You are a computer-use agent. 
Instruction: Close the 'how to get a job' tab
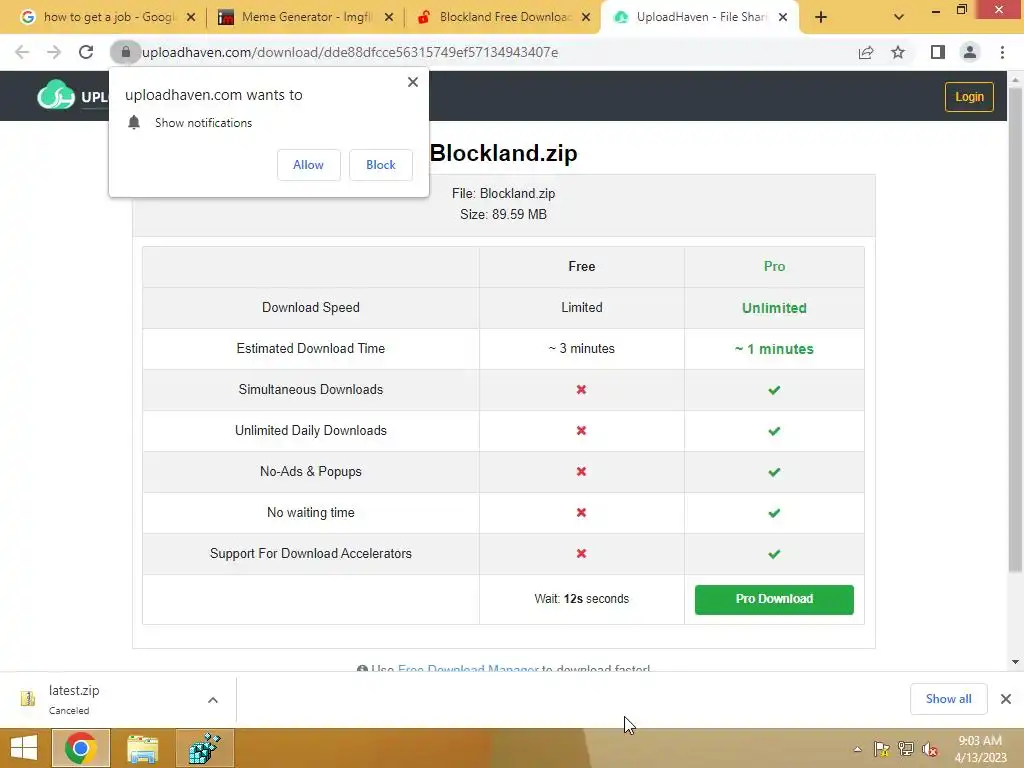pos(191,18)
